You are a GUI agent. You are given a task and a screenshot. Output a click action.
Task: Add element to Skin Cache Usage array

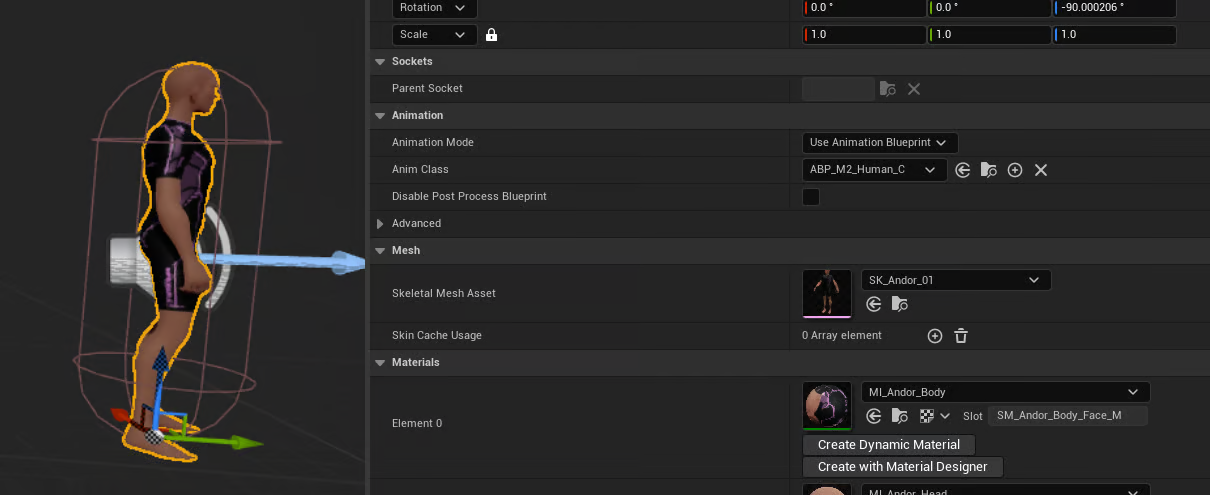pos(935,336)
